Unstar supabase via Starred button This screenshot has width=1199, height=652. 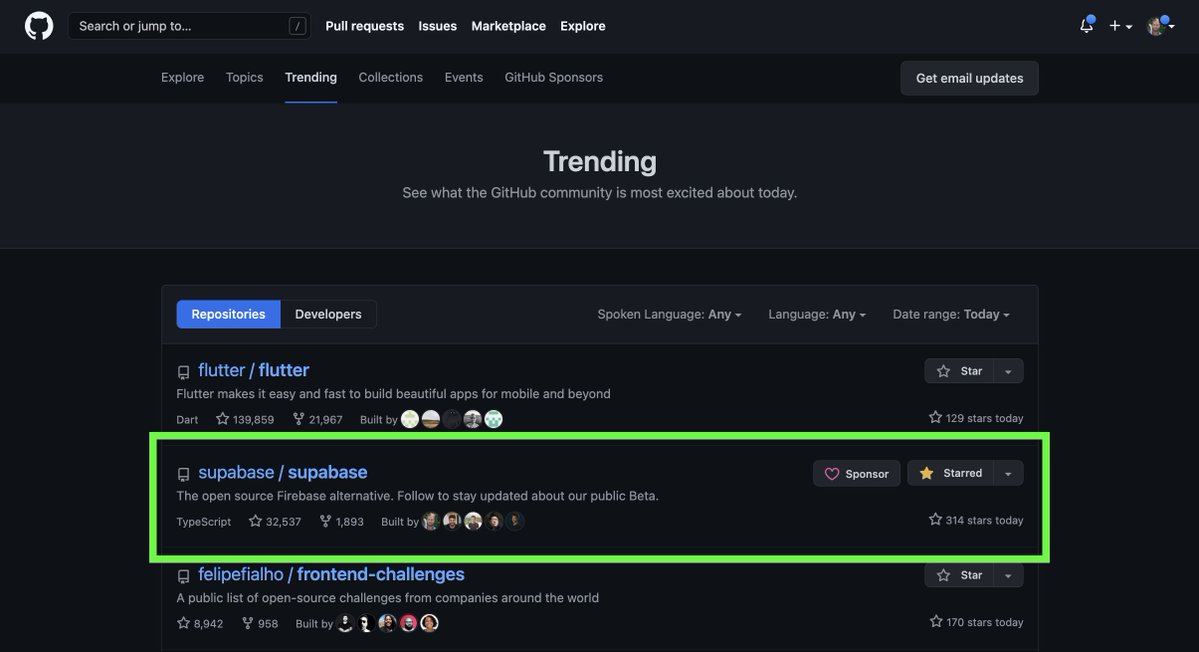point(950,473)
